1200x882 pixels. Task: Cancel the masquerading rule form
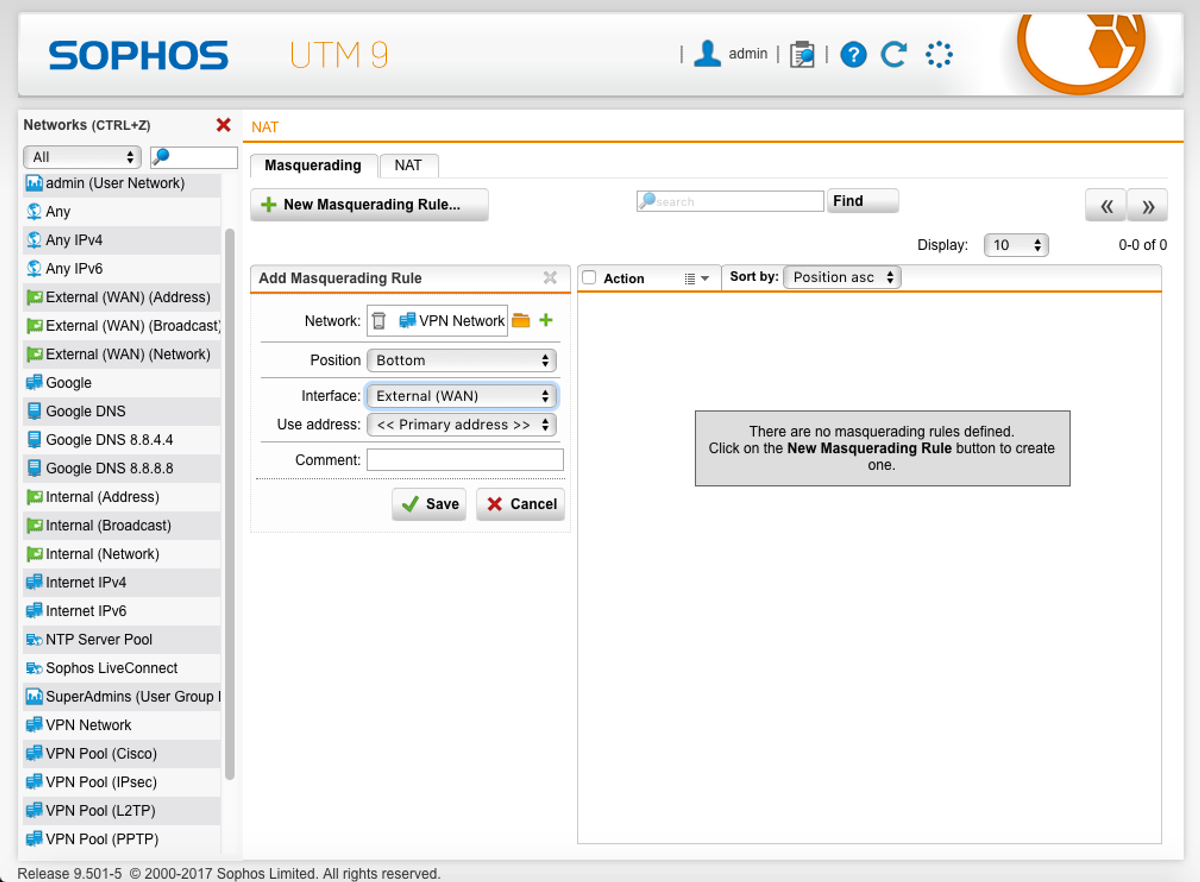point(520,504)
